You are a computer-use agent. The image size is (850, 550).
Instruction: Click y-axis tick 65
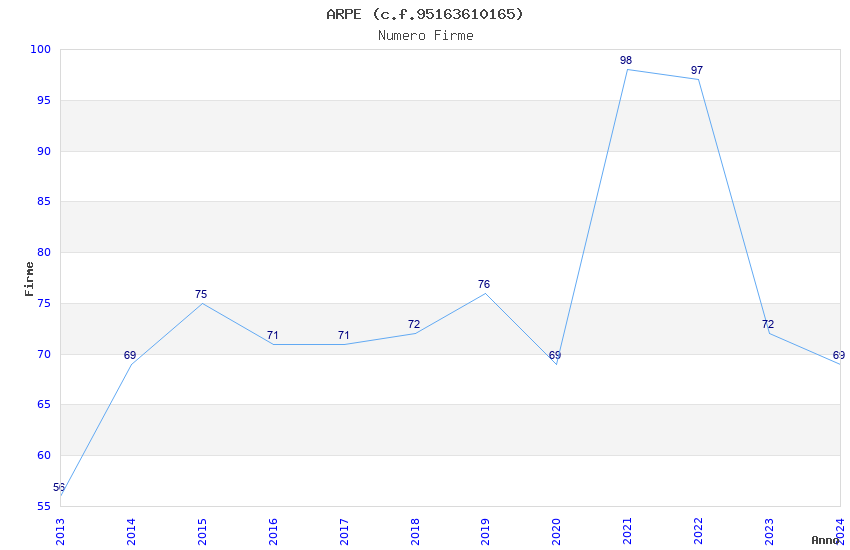point(44,405)
